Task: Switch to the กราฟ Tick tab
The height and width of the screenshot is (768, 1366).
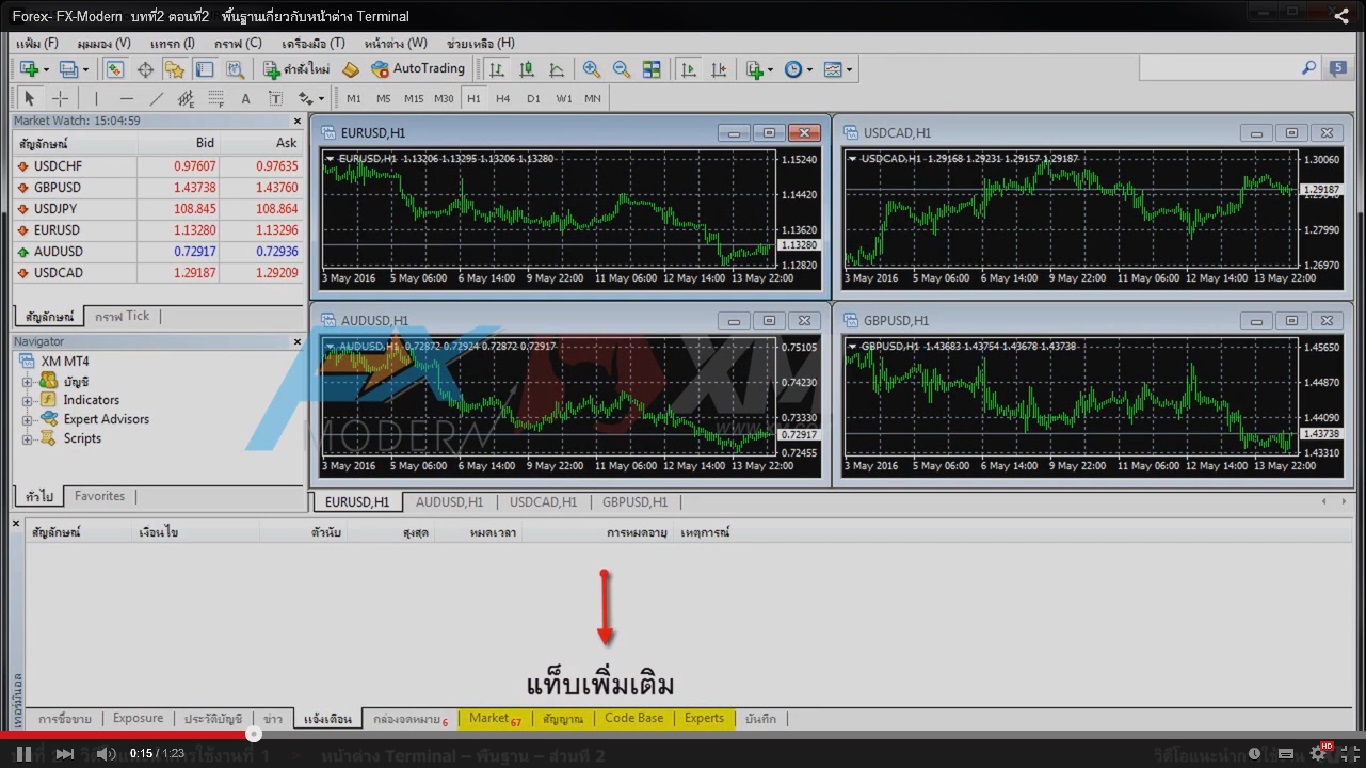Action: click(122, 316)
